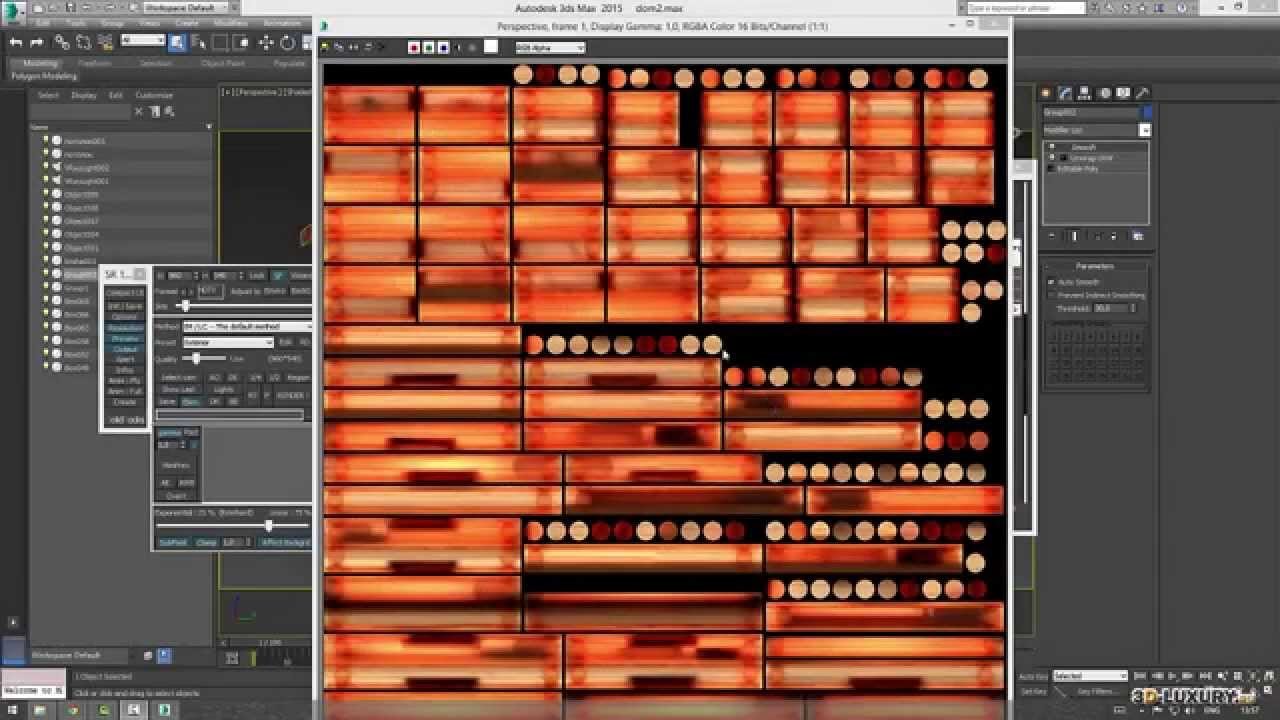Screen dimensions: 1280x720
Task: Click the Customize menu in Scene Explorer
Action: 154,96
